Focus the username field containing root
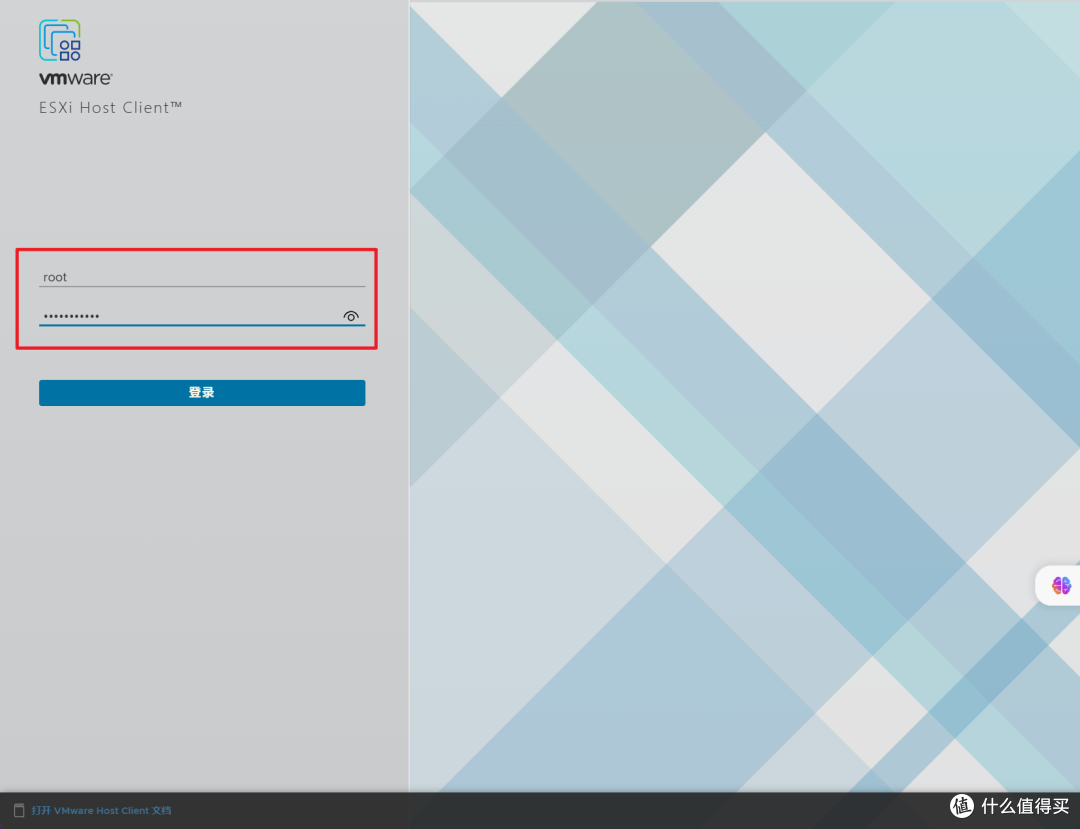1080x829 pixels. tap(202, 277)
